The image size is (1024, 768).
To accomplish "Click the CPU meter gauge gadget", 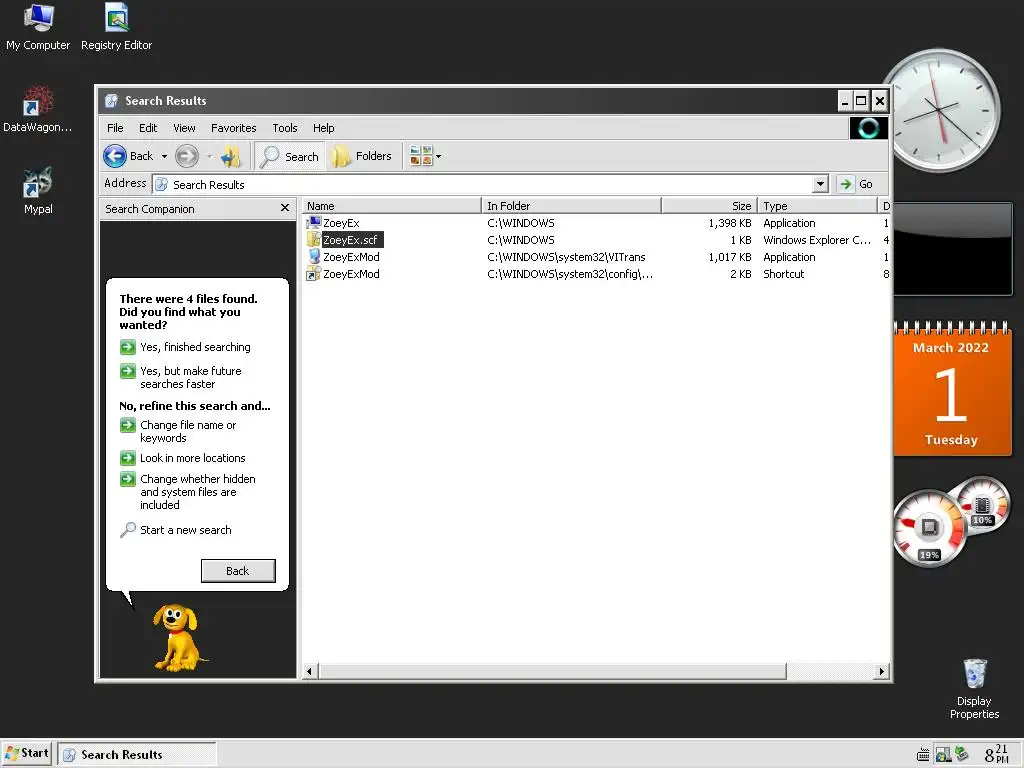I will click(x=929, y=528).
